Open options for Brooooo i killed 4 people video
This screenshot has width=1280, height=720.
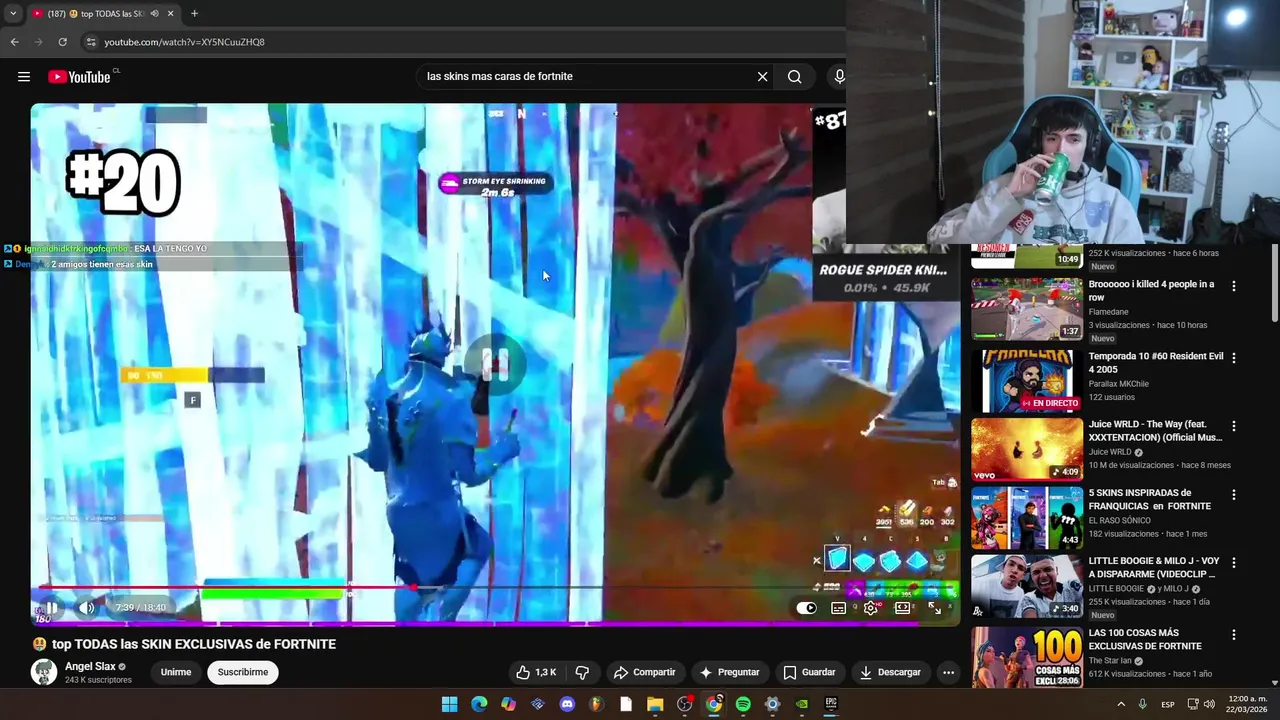1233,286
